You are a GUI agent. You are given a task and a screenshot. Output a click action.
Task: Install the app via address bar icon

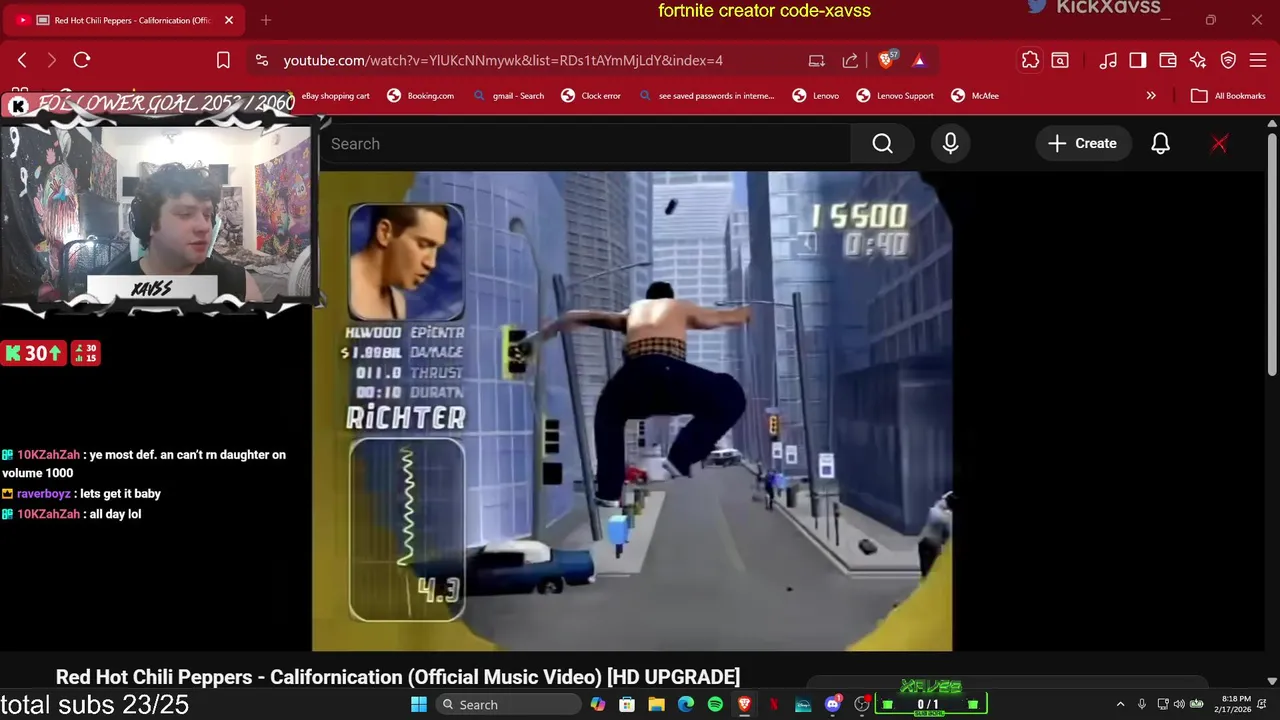point(817,60)
